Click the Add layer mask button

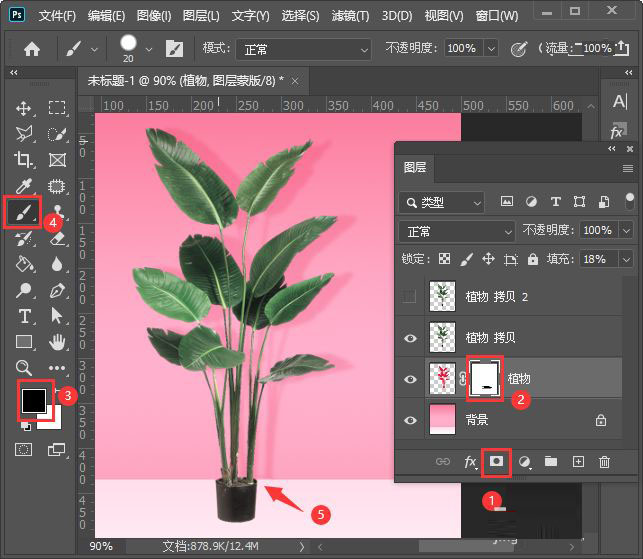[495, 461]
